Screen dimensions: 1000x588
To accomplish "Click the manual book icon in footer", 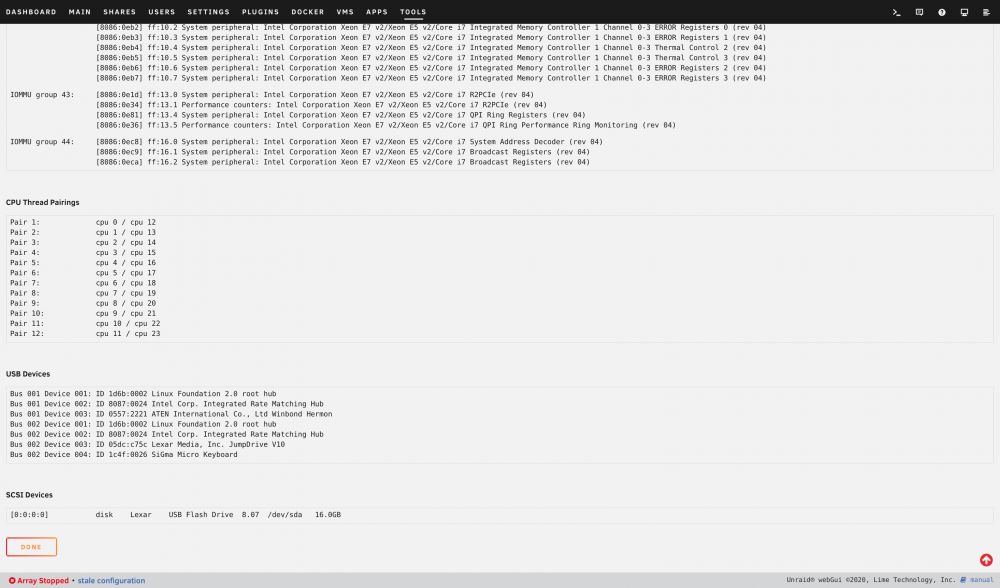I will 963,580.
